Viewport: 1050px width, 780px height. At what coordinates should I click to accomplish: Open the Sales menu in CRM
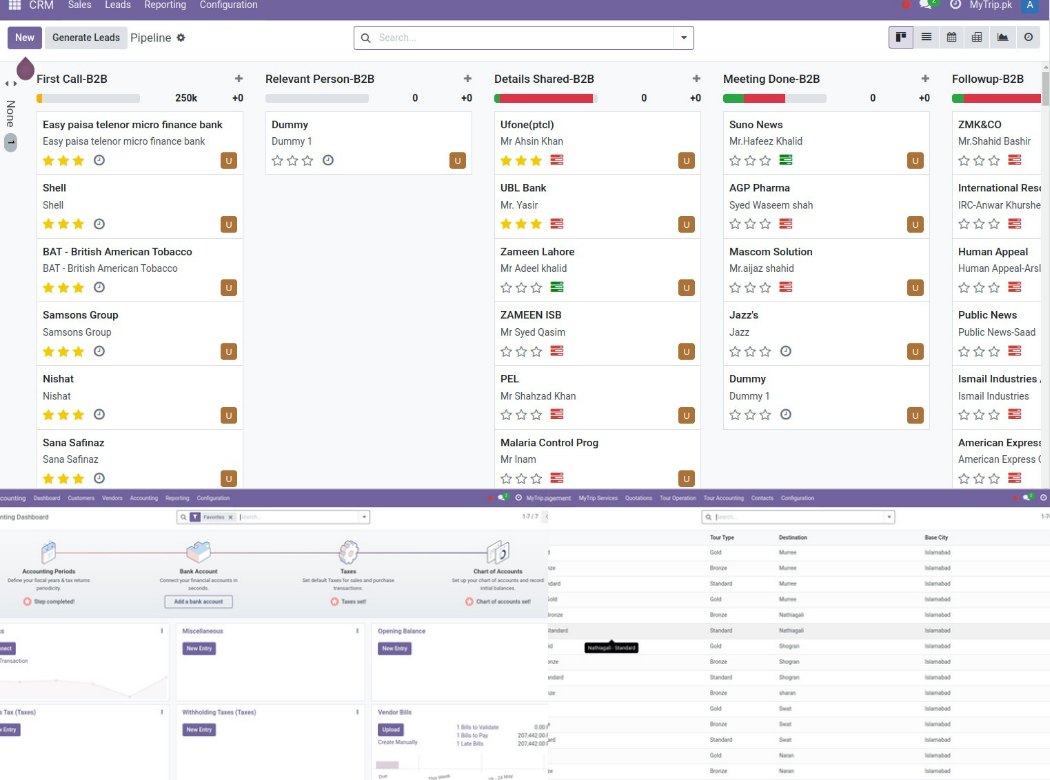point(80,5)
